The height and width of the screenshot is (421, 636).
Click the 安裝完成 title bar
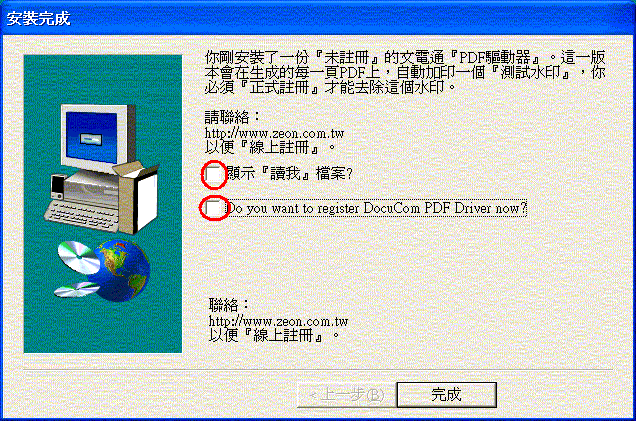(x=318, y=18)
